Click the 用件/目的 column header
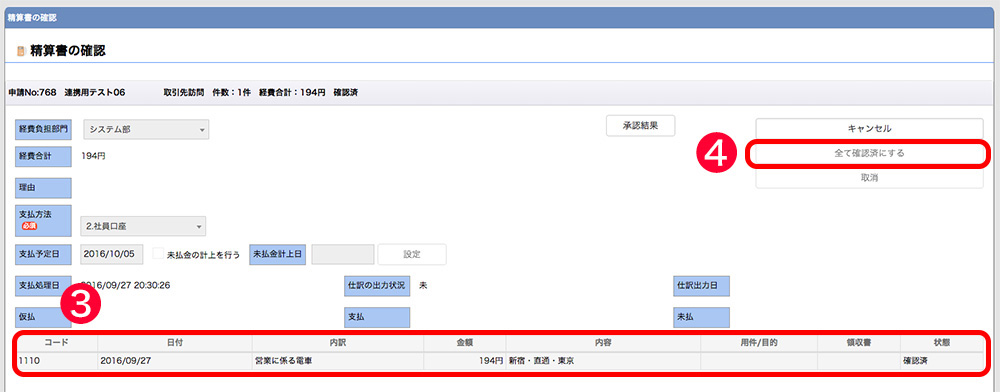This screenshot has width=1000, height=392. pyautogui.click(x=759, y=342)
